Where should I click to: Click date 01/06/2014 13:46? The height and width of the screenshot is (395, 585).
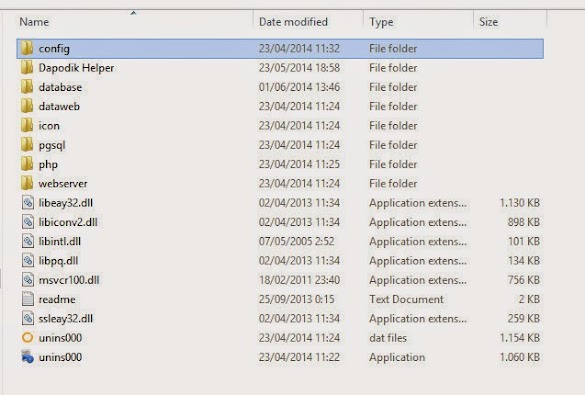tap(300, 87)
